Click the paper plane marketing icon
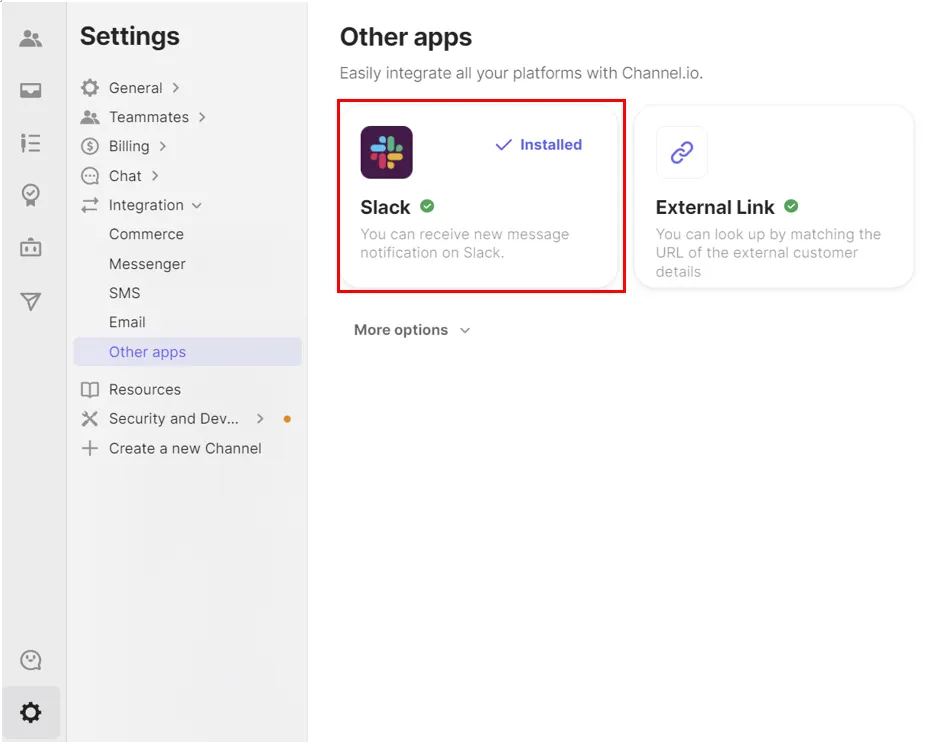Viewport: 935px width, 742px height. (31, 301)
